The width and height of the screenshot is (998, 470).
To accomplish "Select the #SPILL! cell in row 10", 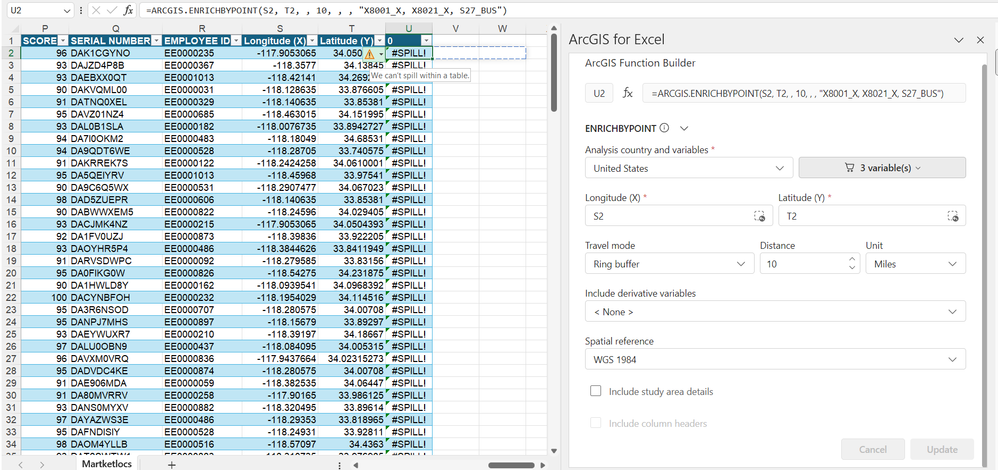I will click(x=409, y=150).
